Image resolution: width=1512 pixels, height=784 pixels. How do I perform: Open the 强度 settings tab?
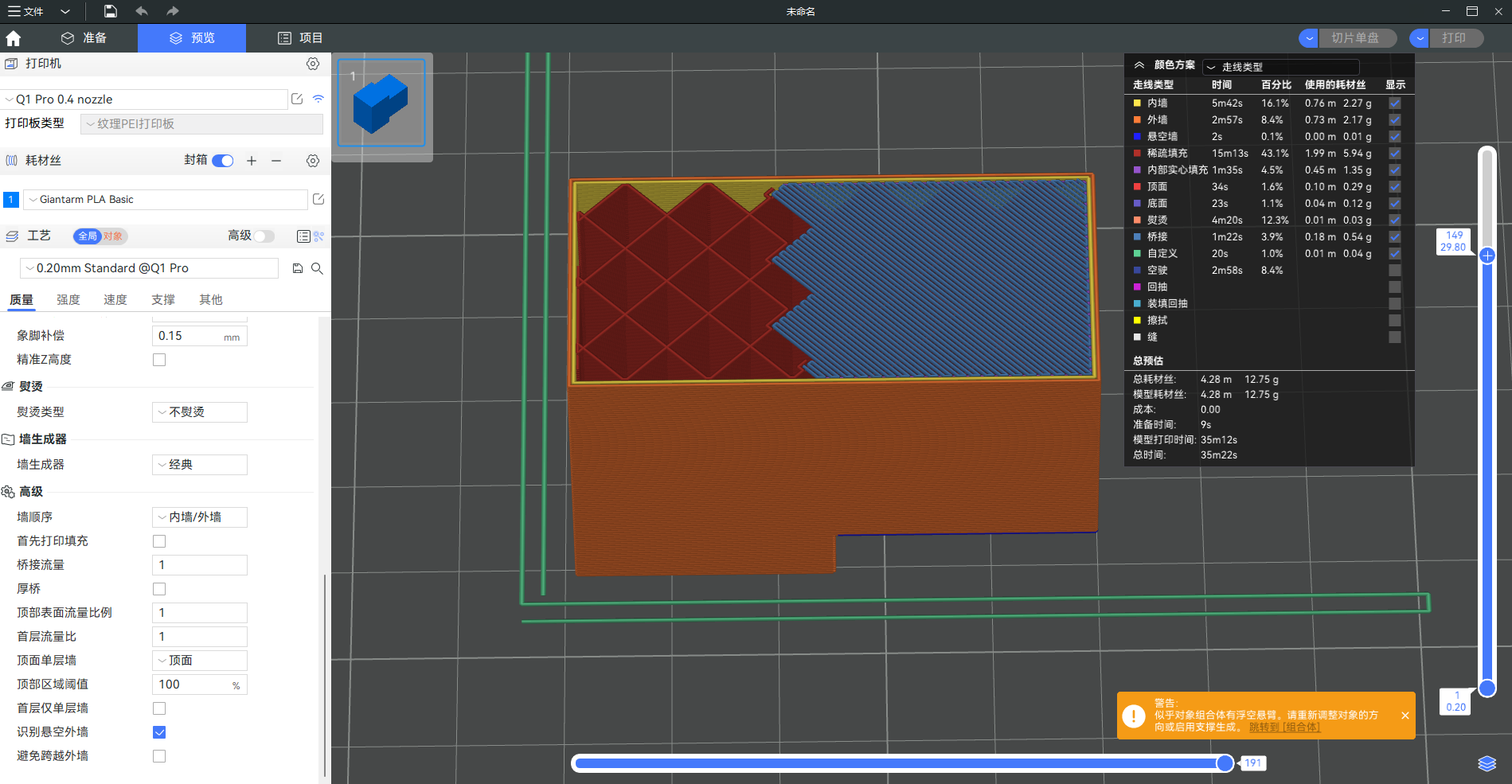(x=68, y=300)
